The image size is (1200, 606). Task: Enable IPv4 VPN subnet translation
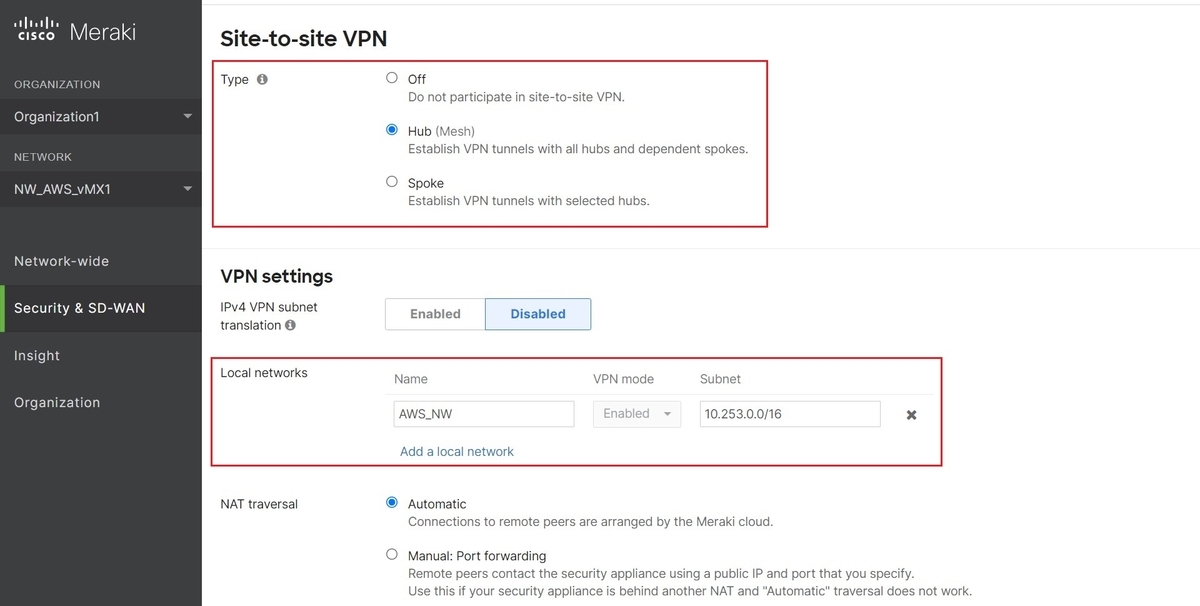pos(435,314)
